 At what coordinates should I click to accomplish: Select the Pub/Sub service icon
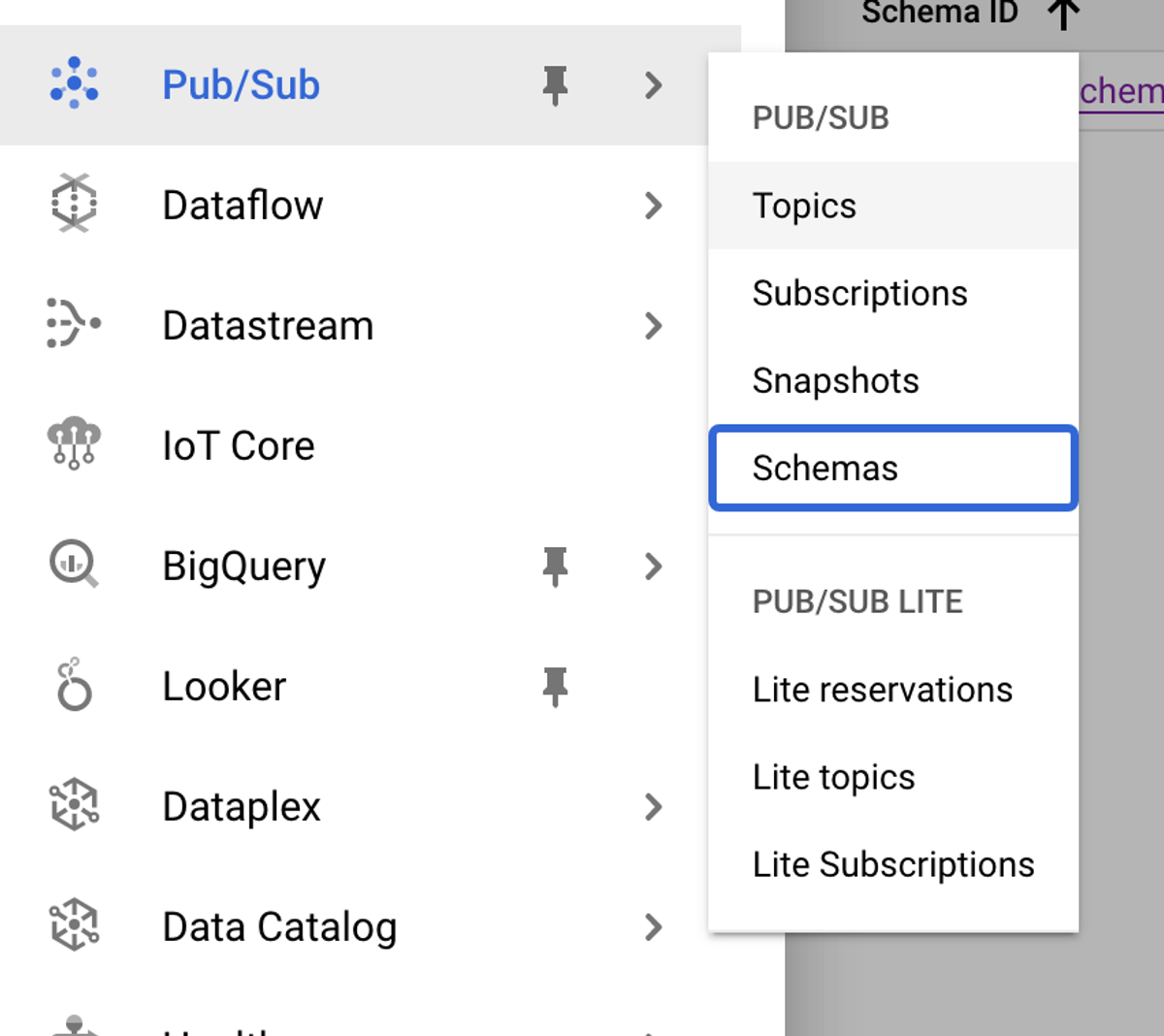pyautogui.click(x=73, y=85)
